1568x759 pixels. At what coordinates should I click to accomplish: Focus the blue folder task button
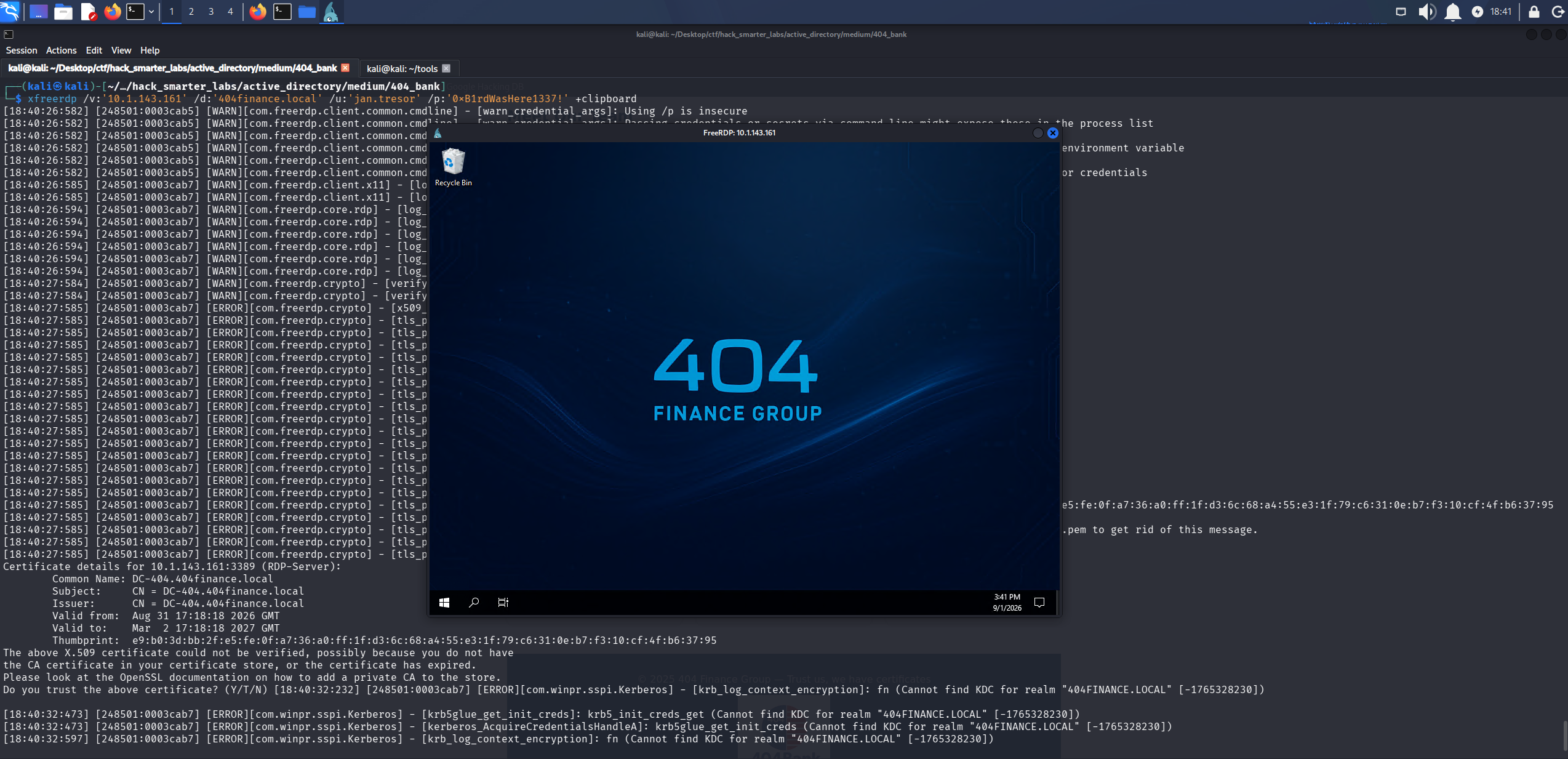[x=306, y=12]
